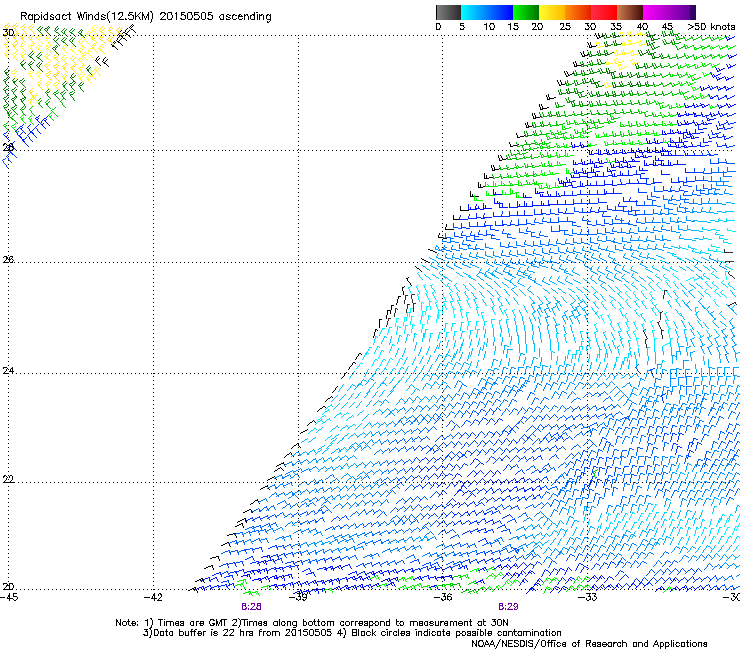
Task: Click the 'NOAA/NESDIS/Office of Research and Applications' credit
Action: coord(589,644)
